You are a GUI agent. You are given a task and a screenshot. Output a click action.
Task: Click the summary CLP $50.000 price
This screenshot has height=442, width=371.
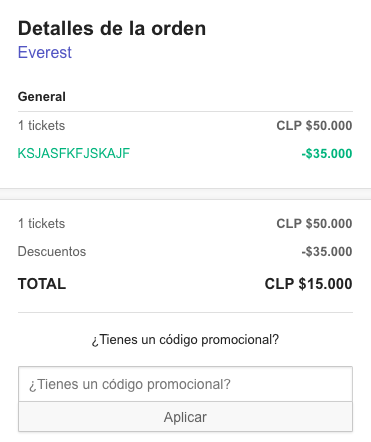pyautogui.click(x=314, y=223)
